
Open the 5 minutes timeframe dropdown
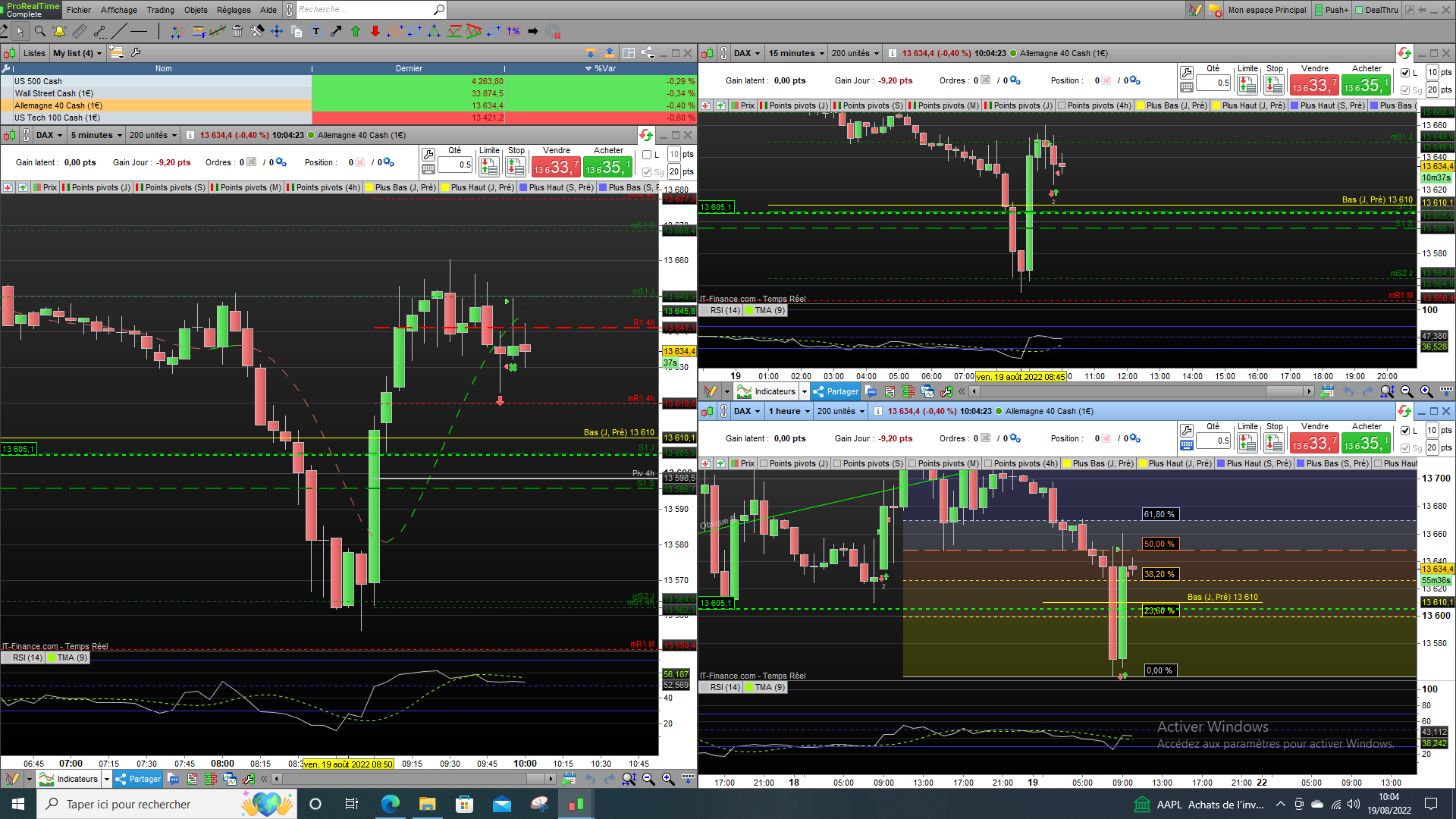96,135
